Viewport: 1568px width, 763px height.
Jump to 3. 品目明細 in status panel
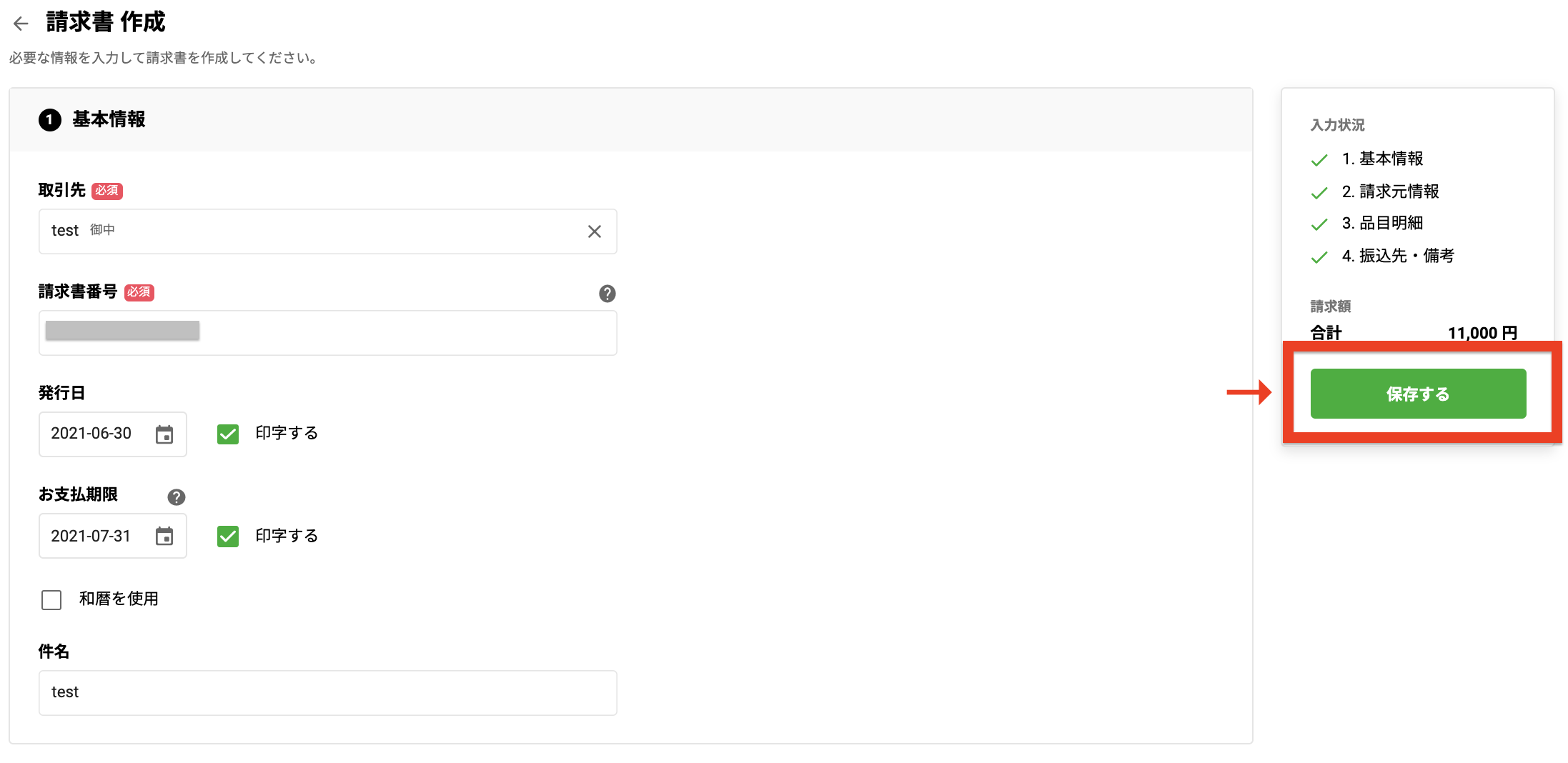pyautogui.click(x=1381, y=224)
